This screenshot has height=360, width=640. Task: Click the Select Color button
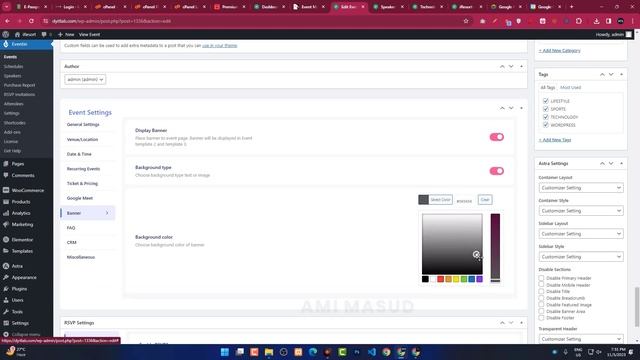436,200
